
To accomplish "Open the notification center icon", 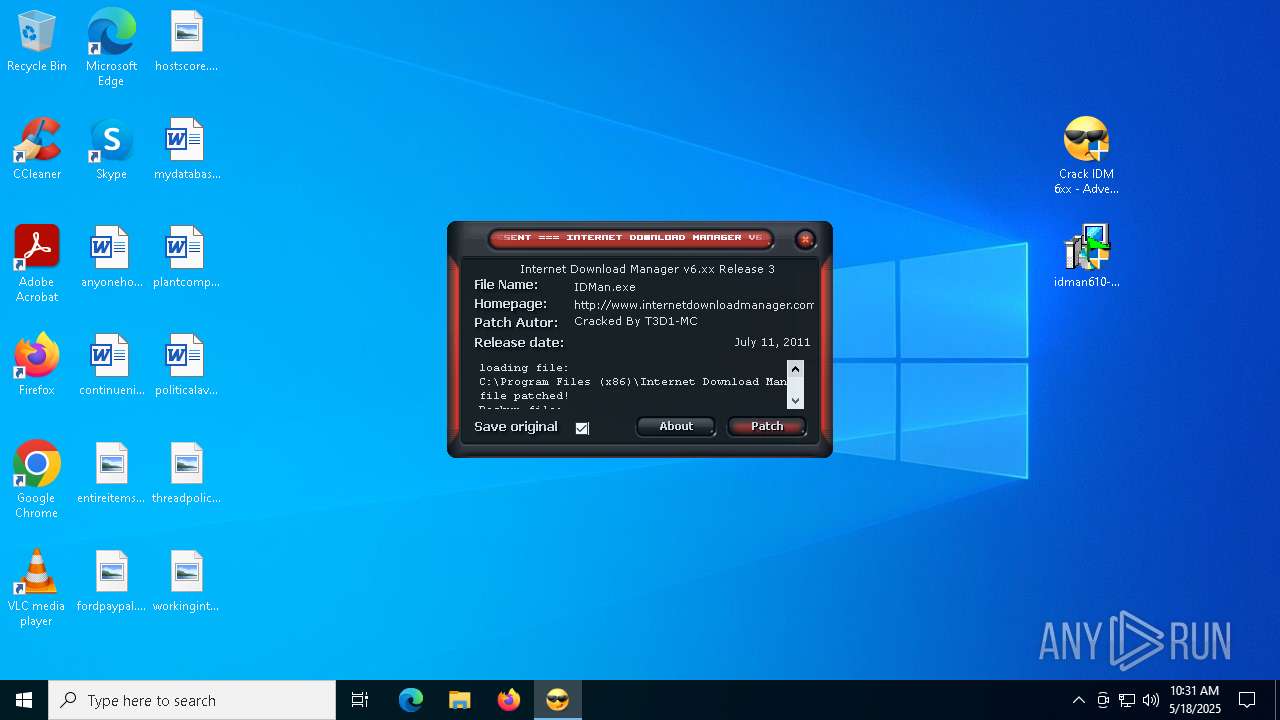I will coord(1247,701).
